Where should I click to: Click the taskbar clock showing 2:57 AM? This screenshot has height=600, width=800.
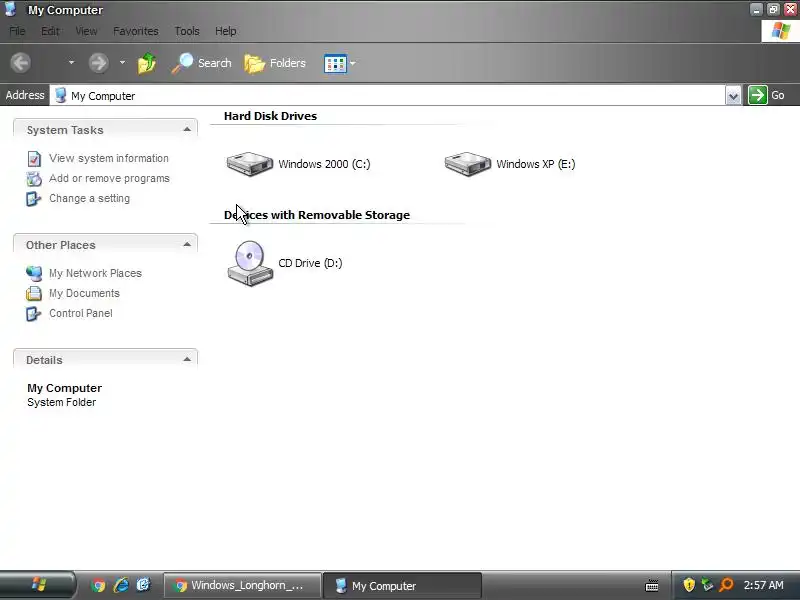pyautogui.click(x=763, y=585)
